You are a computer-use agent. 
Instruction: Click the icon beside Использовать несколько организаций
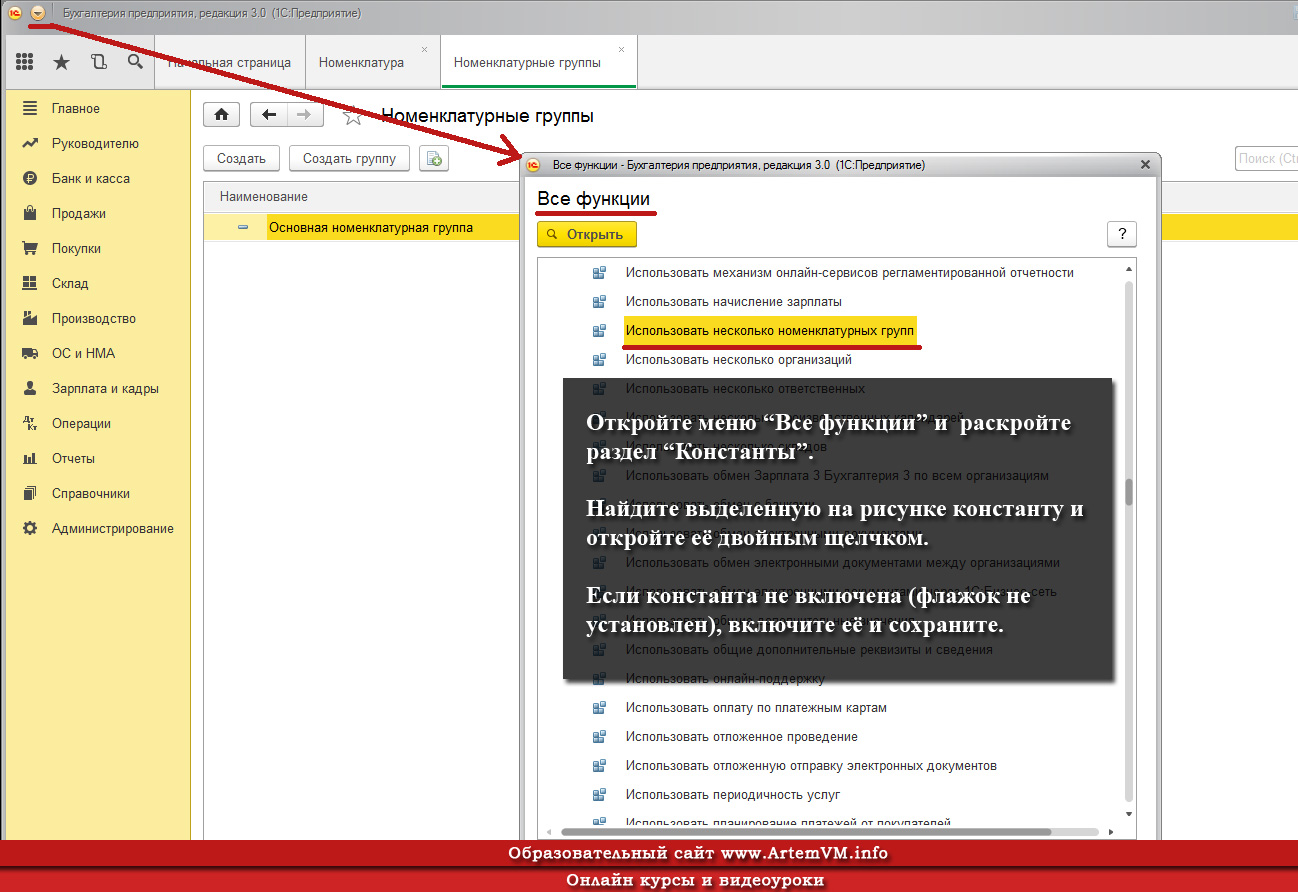(x=599, y=359)
